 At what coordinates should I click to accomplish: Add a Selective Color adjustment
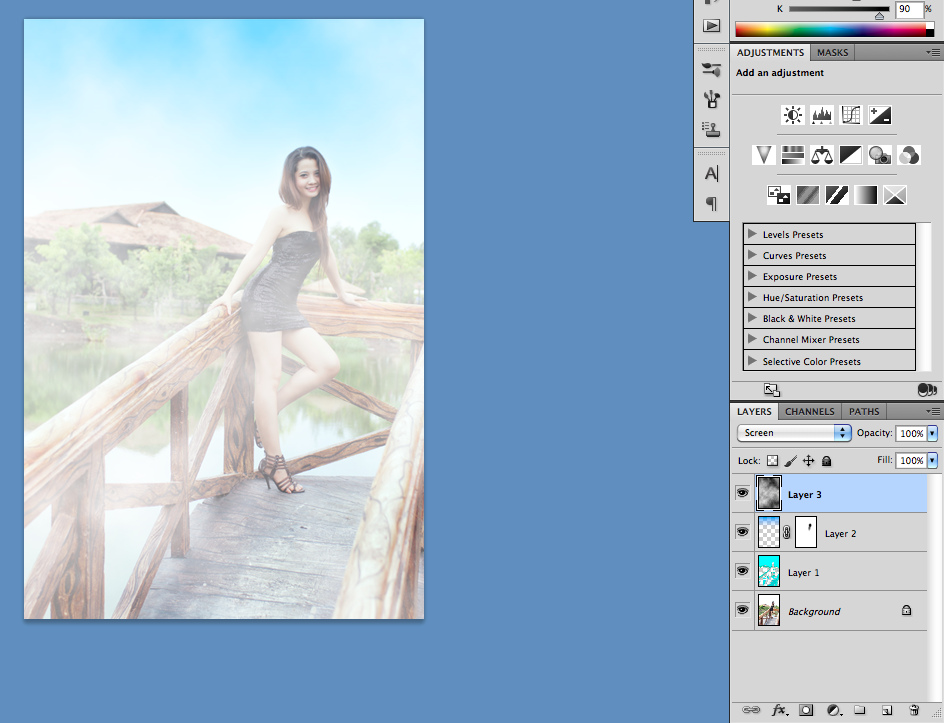coord(895,195)
